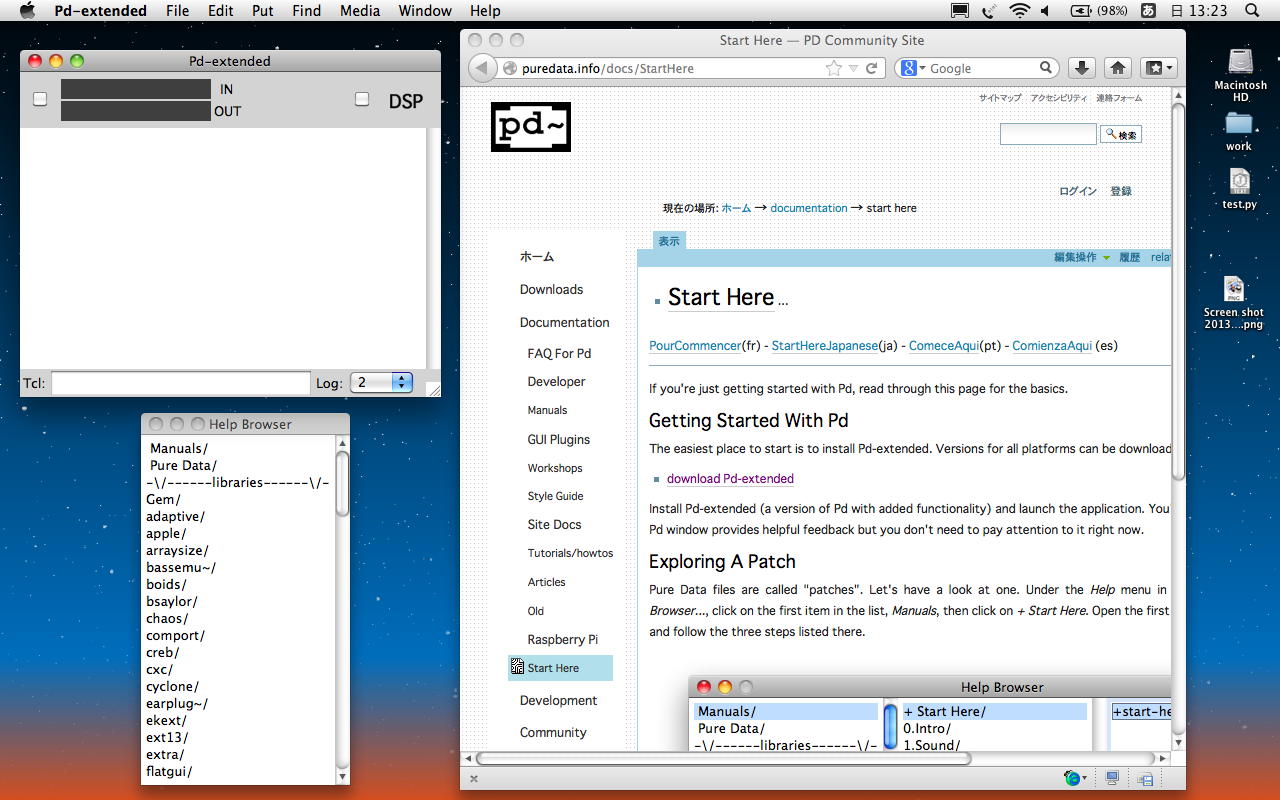Viewport: 1280px width, 800px height.
Task: Click the globe site identity icon
Action: click(x=510, y=69)
